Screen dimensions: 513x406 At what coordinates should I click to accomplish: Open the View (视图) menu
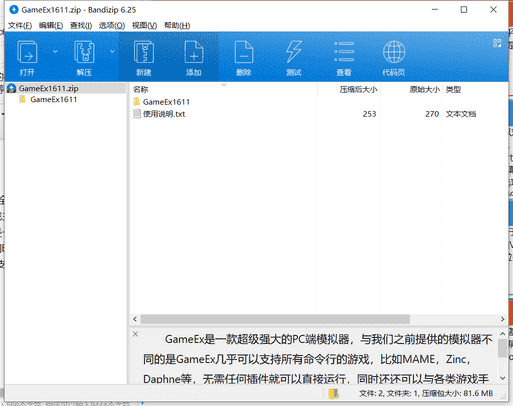(x=144, y=26)
